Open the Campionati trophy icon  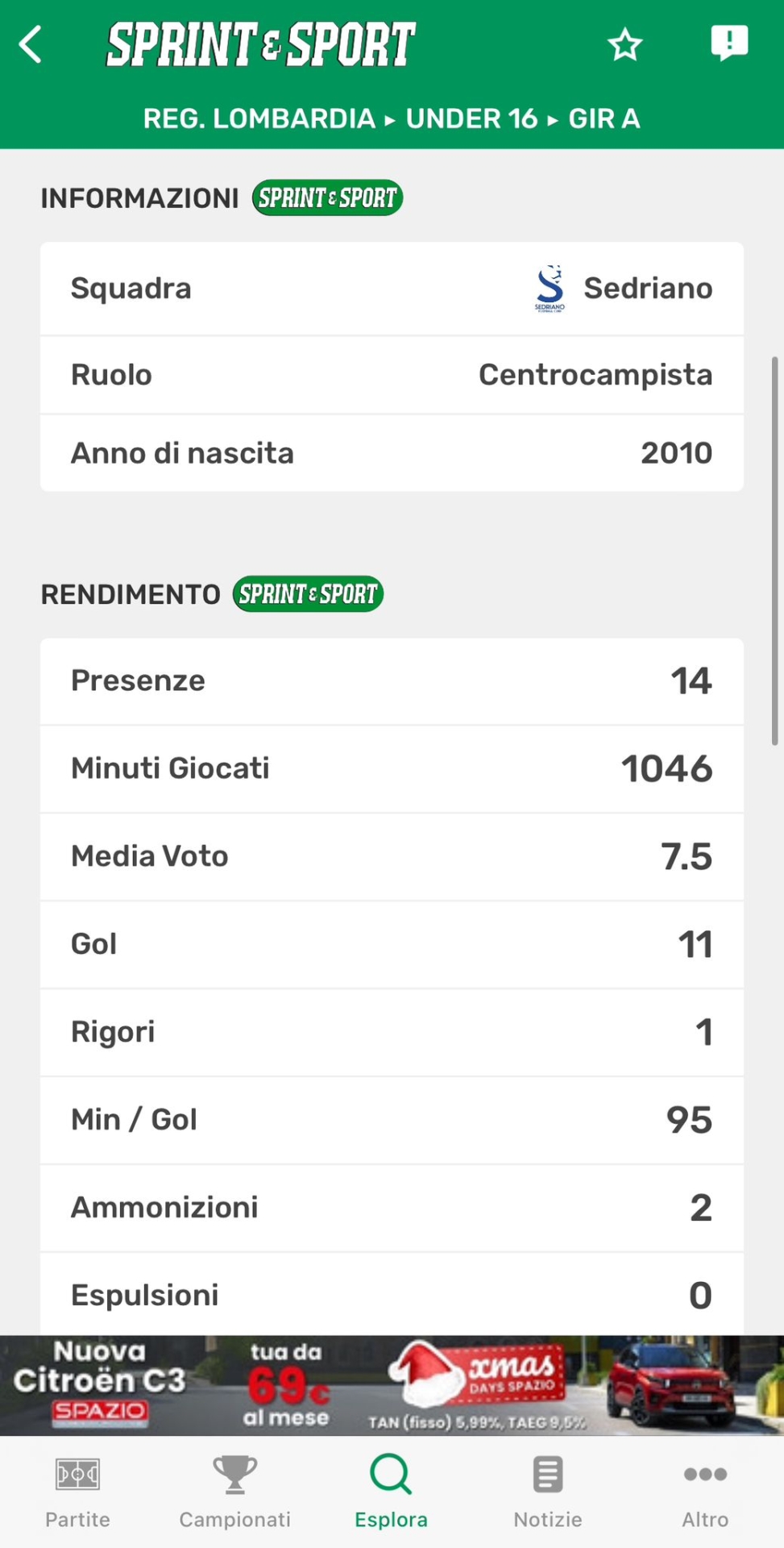click(x=234, y=1475)
